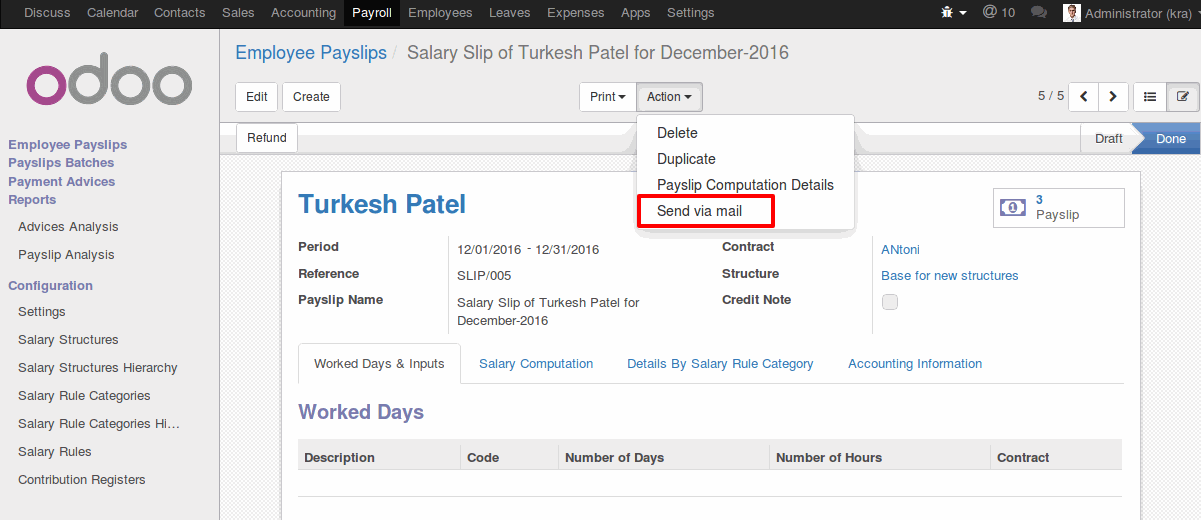
Task: Switch to Salary Computation tab
Action: [536, 364]
